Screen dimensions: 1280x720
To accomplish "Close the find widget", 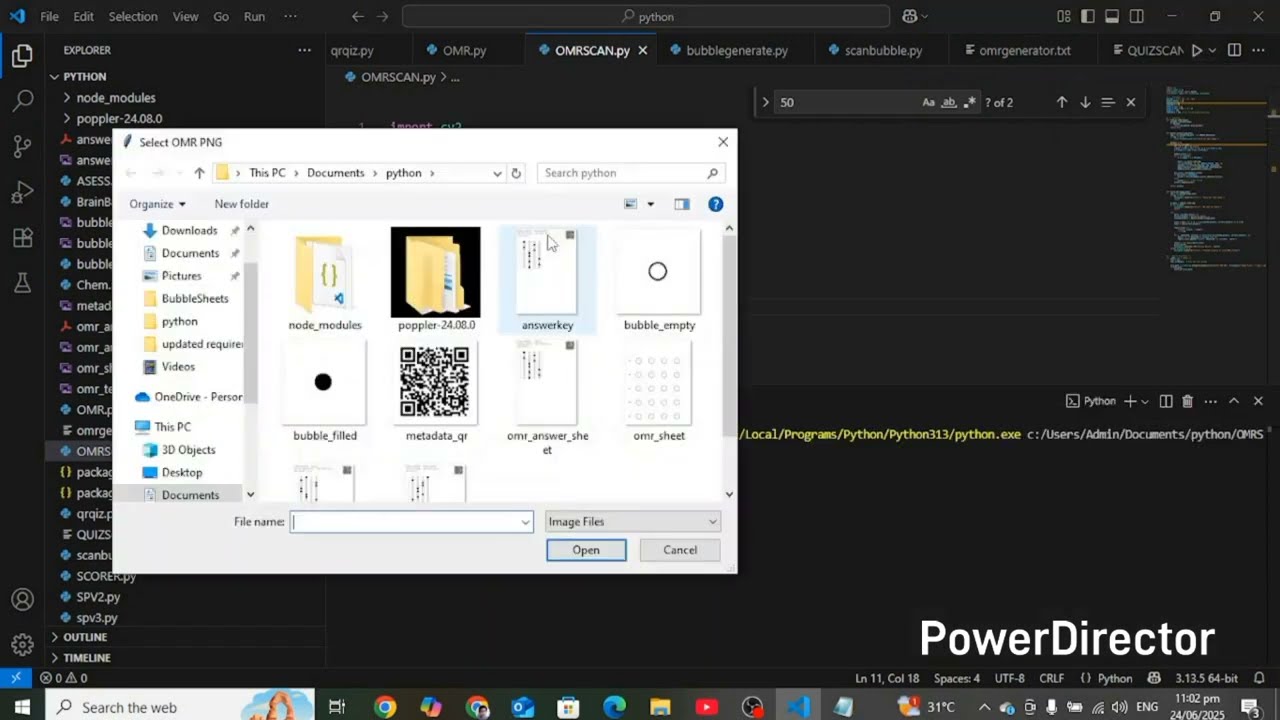I will (x=1131, y=102).
